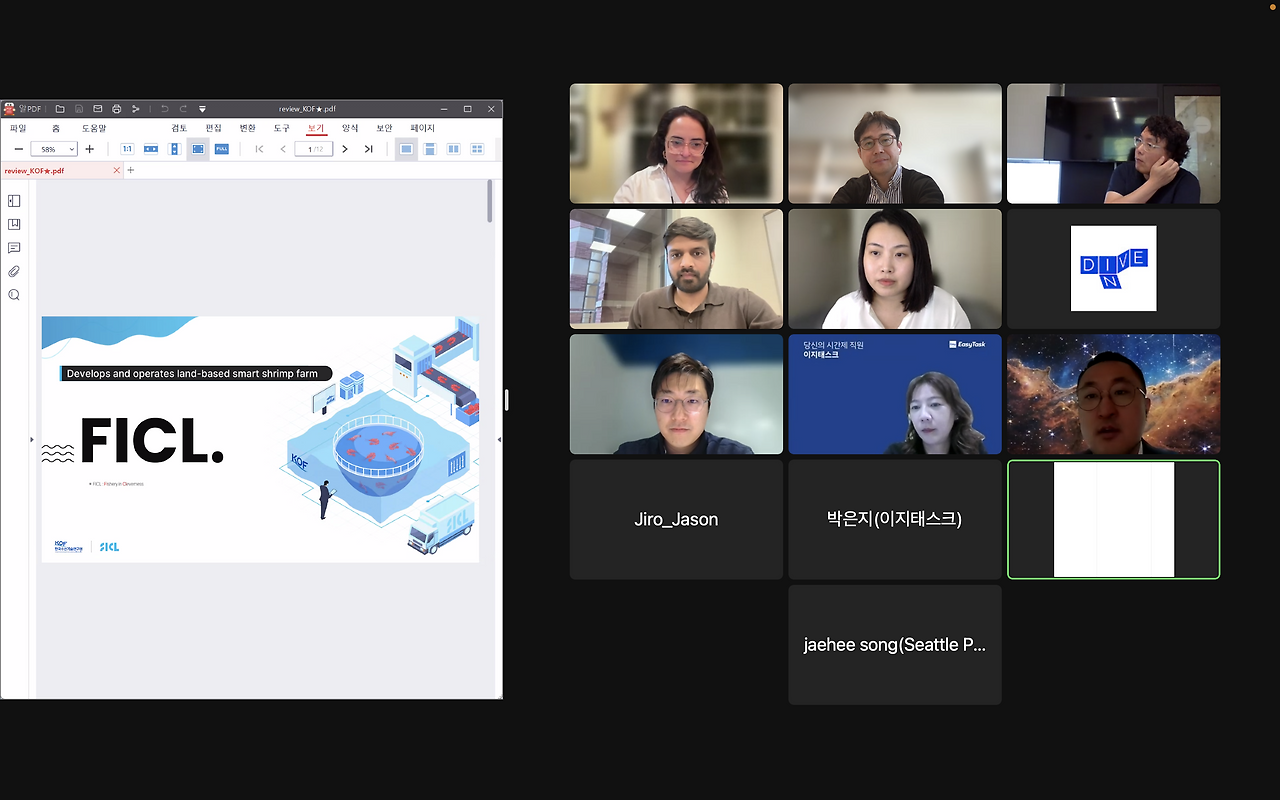This screenshot has width=1280, height=800.
Task: Toggle fit whole page view
Action: click(x=198, y=149)
